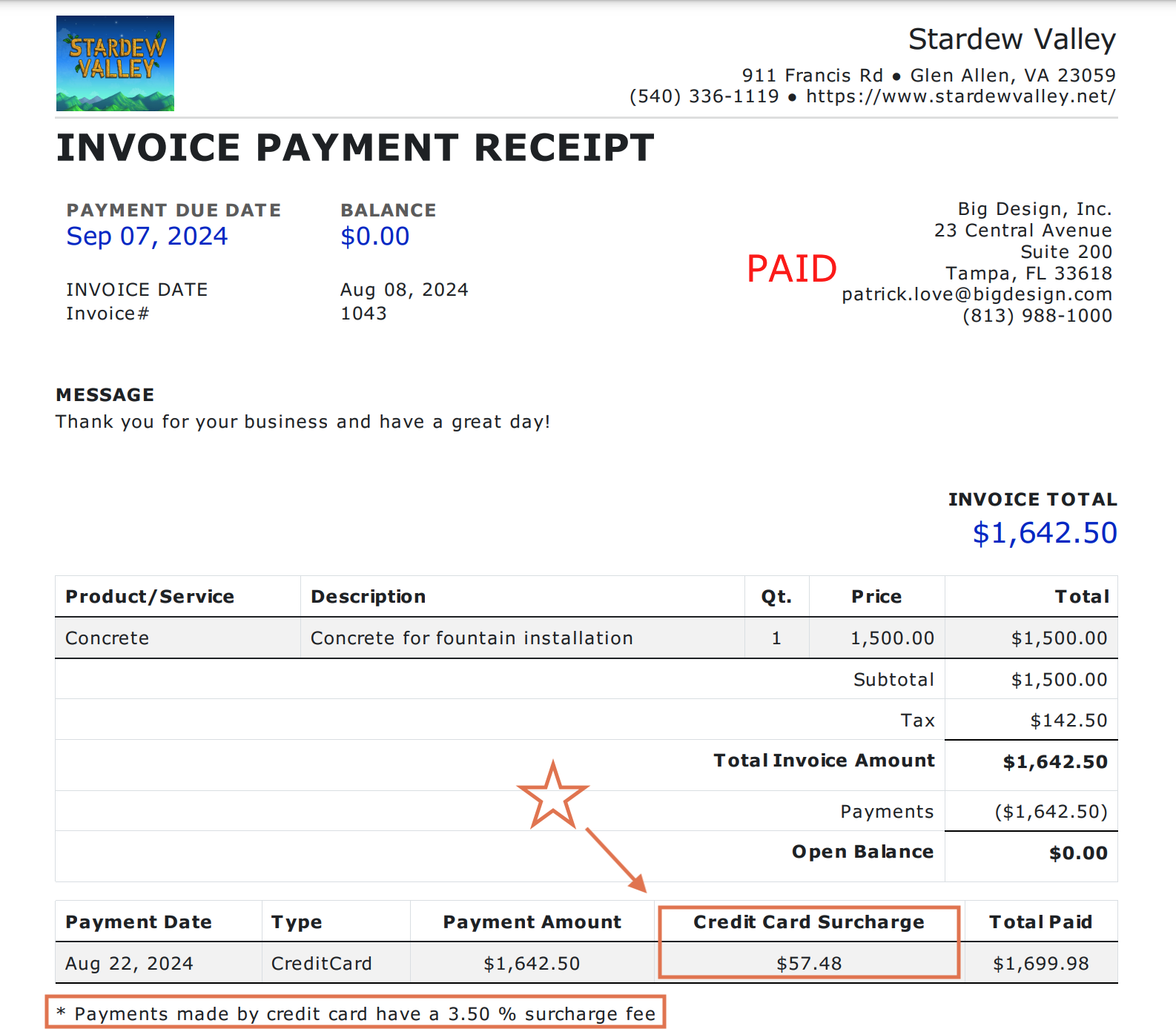
Task: Click the Payments label
Action: pyautogui.click(x=887, y=812)
